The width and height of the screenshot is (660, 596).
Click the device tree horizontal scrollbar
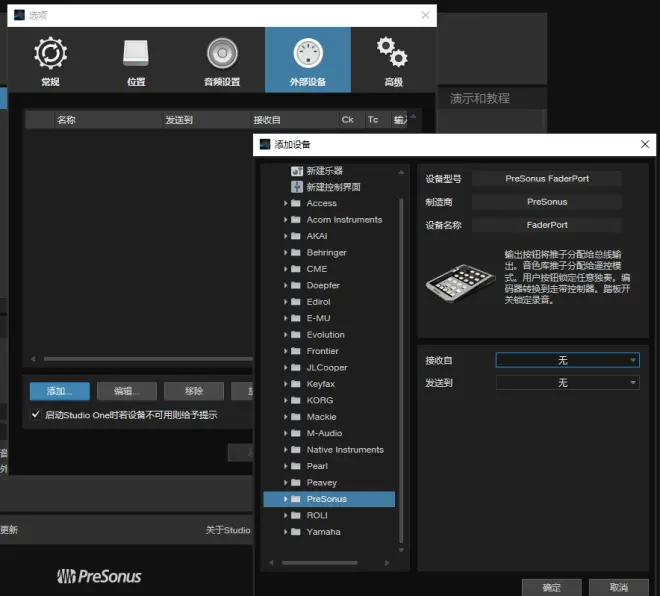[320, 562]
